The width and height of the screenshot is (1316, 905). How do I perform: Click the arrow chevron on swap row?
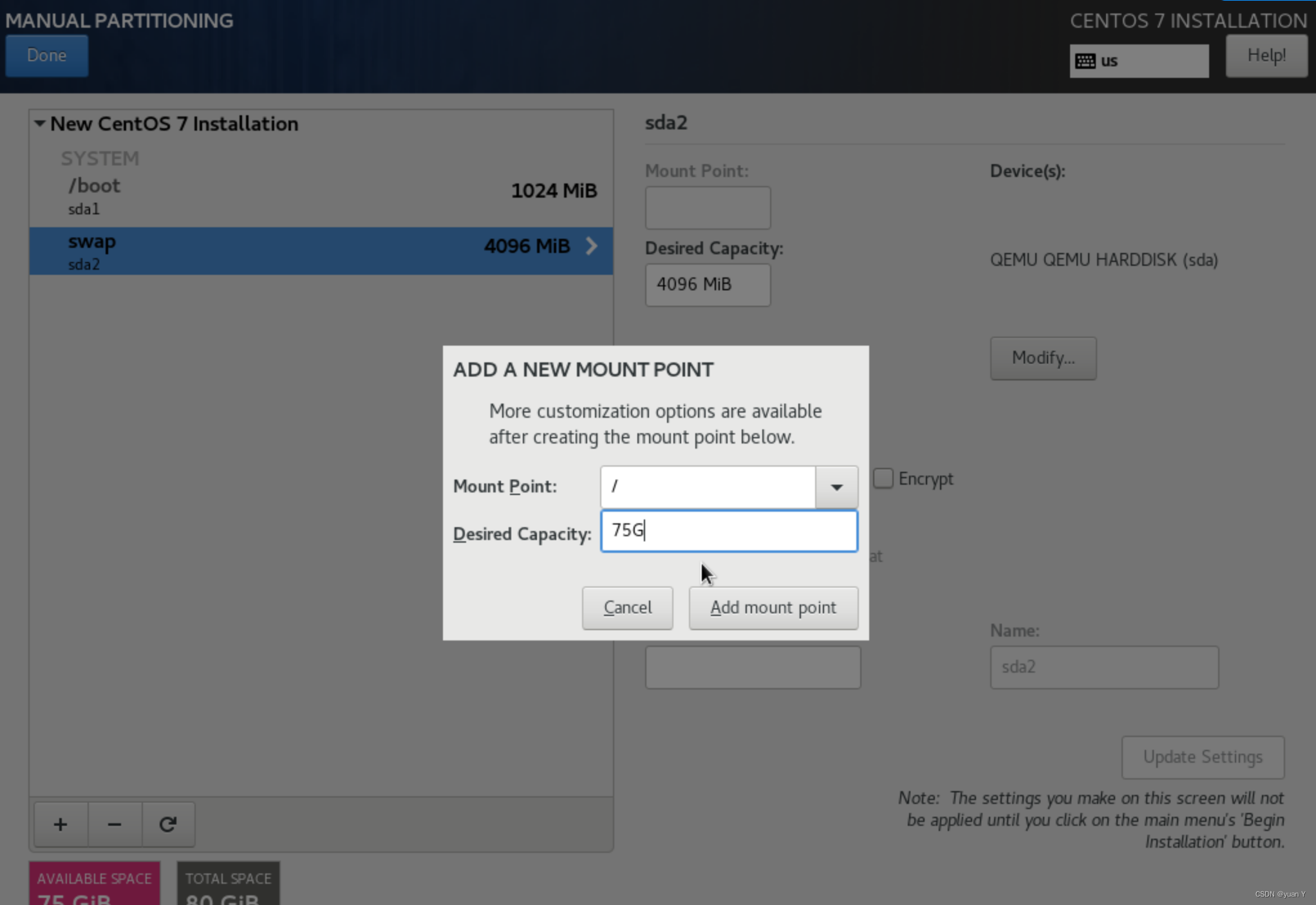click(x=591, y=246)
